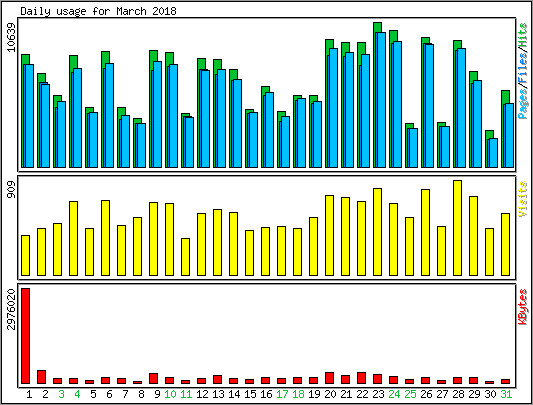Select day label 13 on the axis
533x405 pixels.
(x=218, y=394)
